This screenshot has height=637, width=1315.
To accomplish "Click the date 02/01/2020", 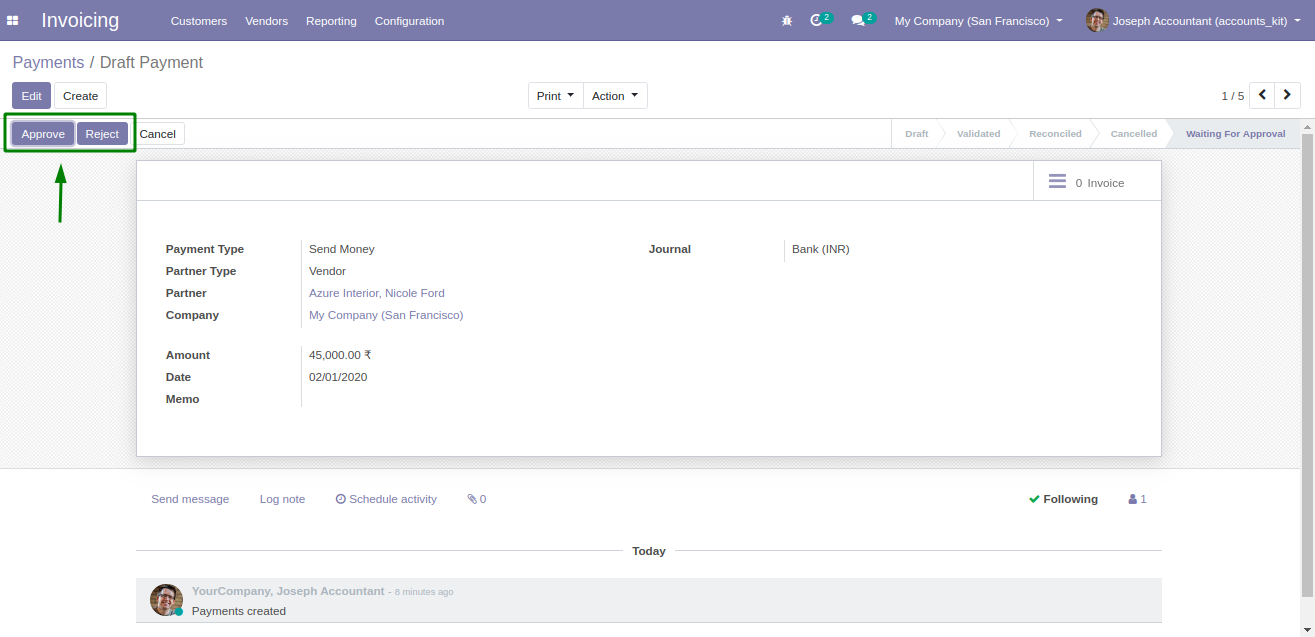I will (x=338, y=377).
